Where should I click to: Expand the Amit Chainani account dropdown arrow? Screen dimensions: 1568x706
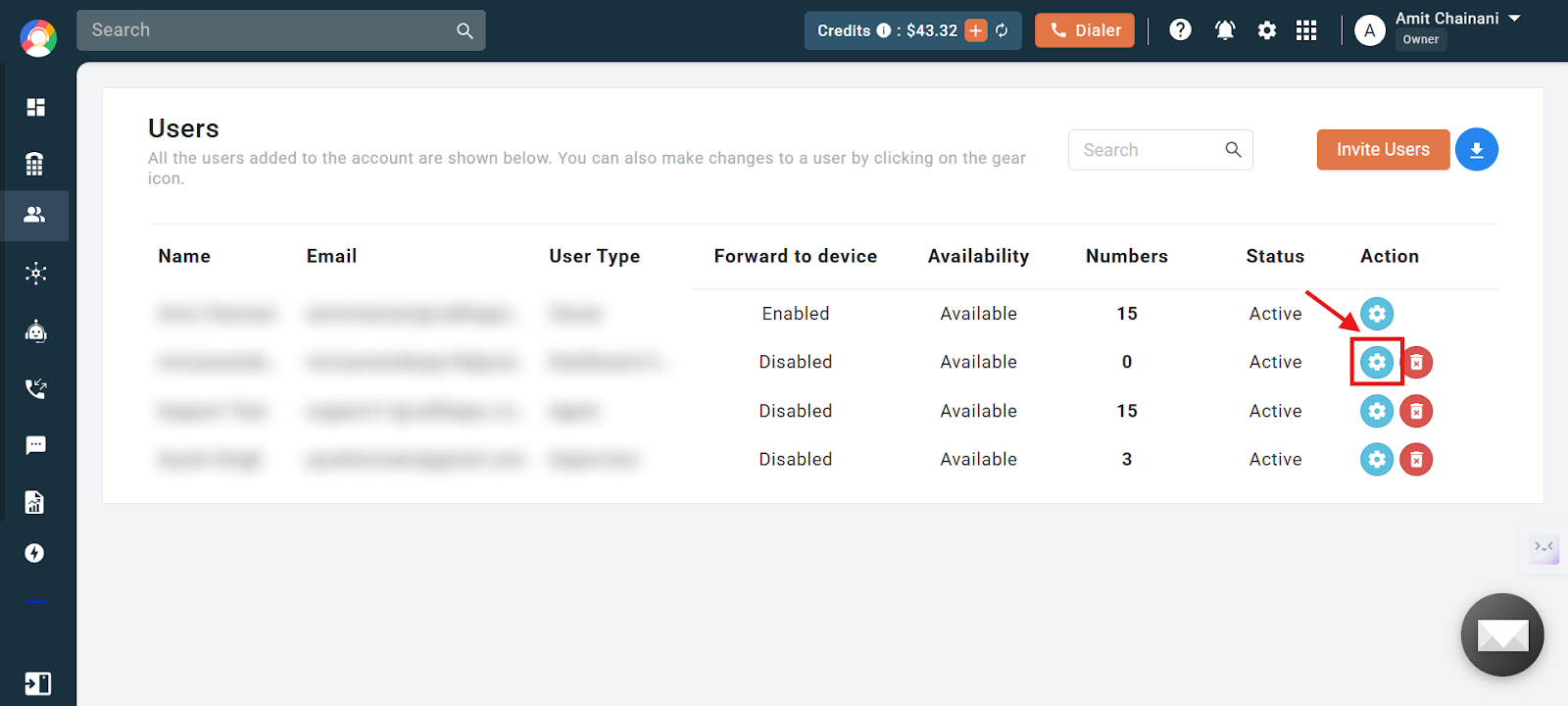tap(1514, 19)
